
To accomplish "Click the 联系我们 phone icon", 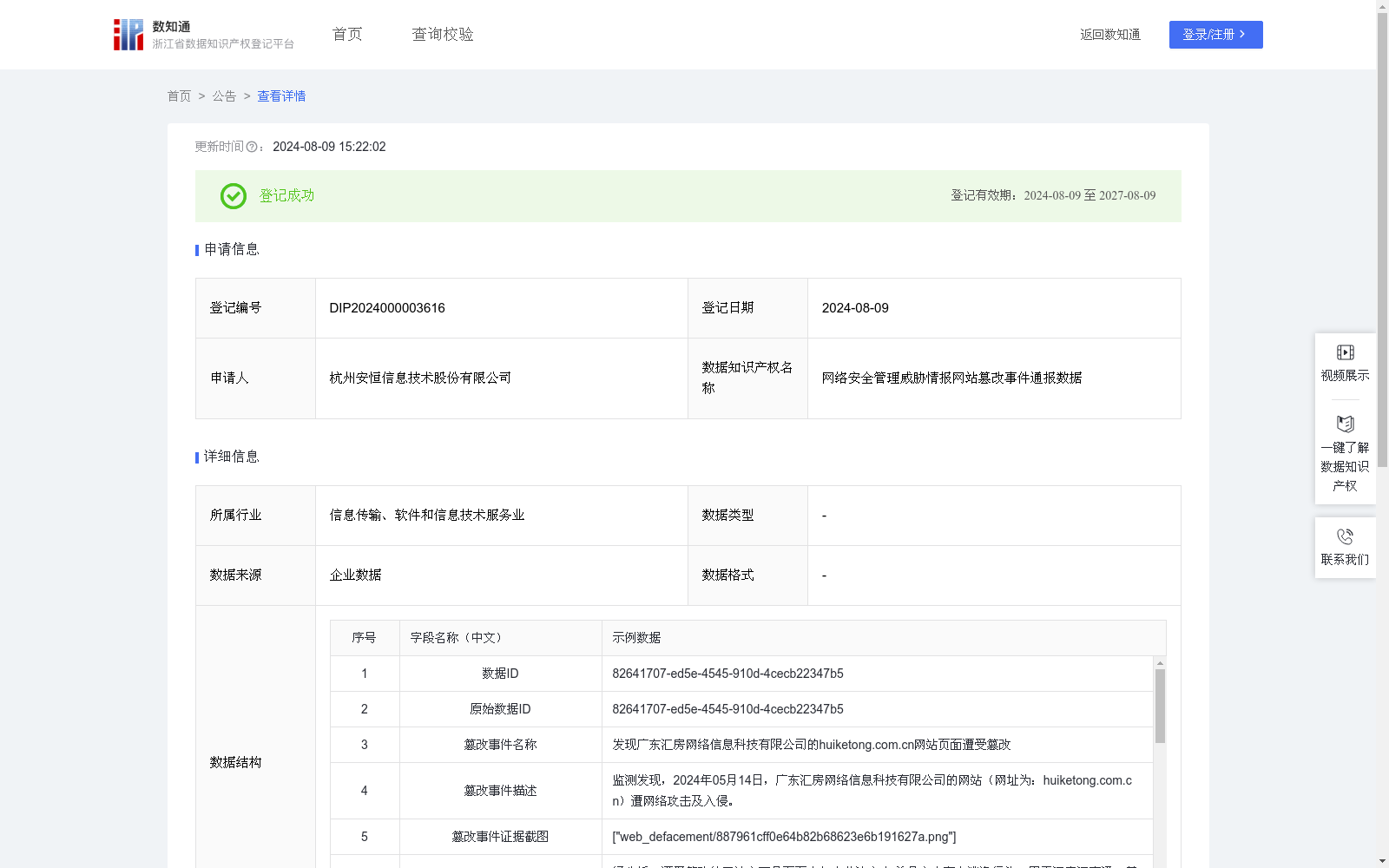I will point(1345,536).
